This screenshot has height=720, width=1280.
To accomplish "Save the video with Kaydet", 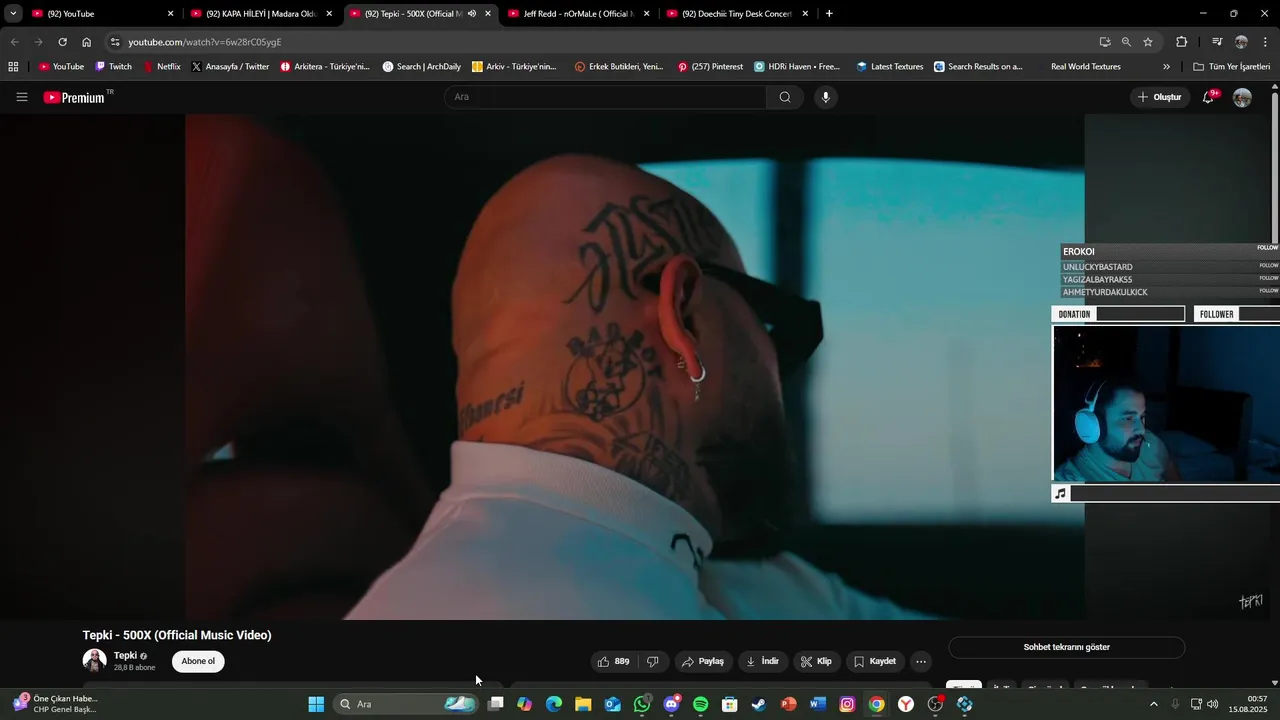I will (875, 661).
